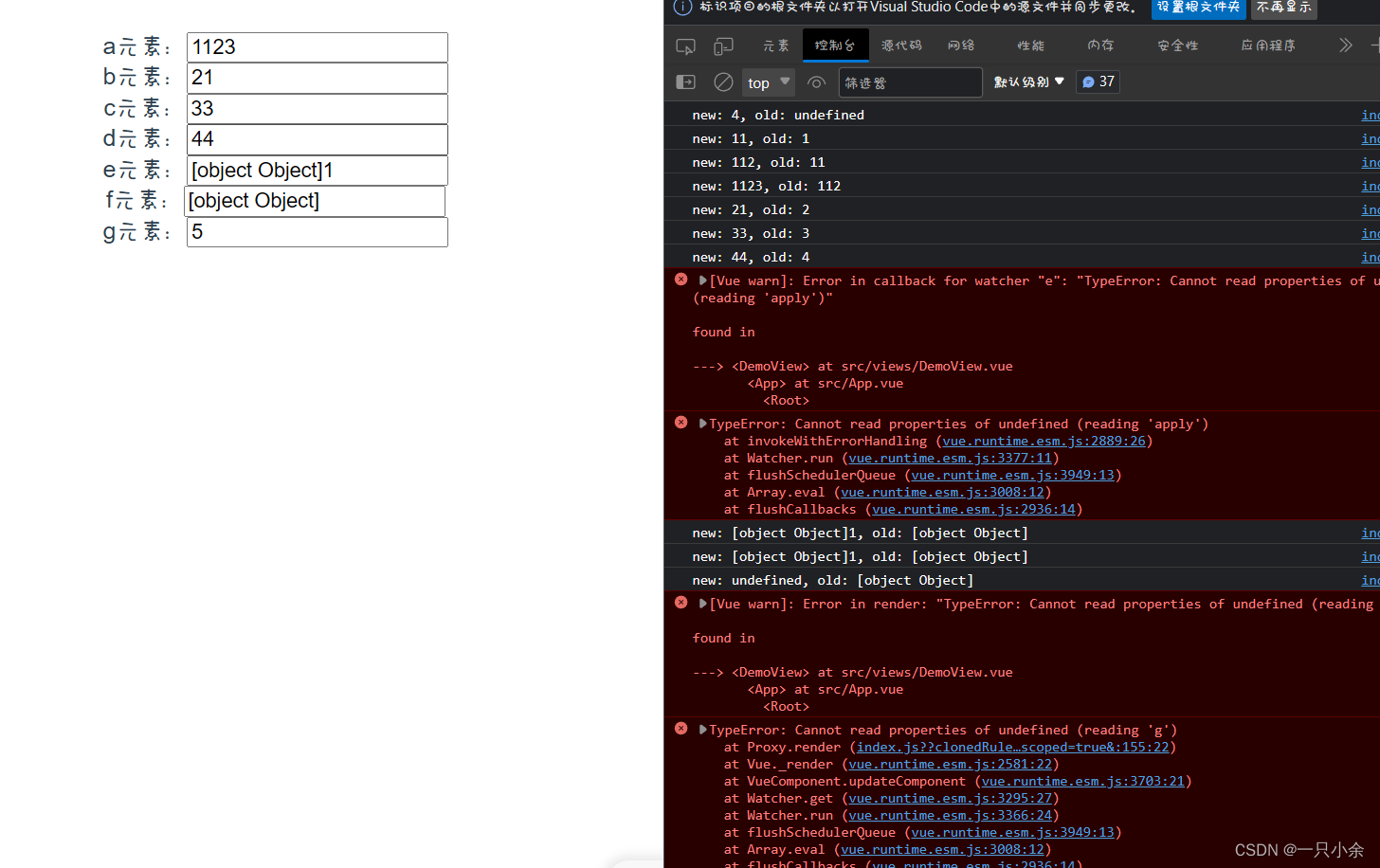Screen dimensions: 1380x868
Task: Show more DevTools tabs with the double chevron
Action: [1345, 45]
